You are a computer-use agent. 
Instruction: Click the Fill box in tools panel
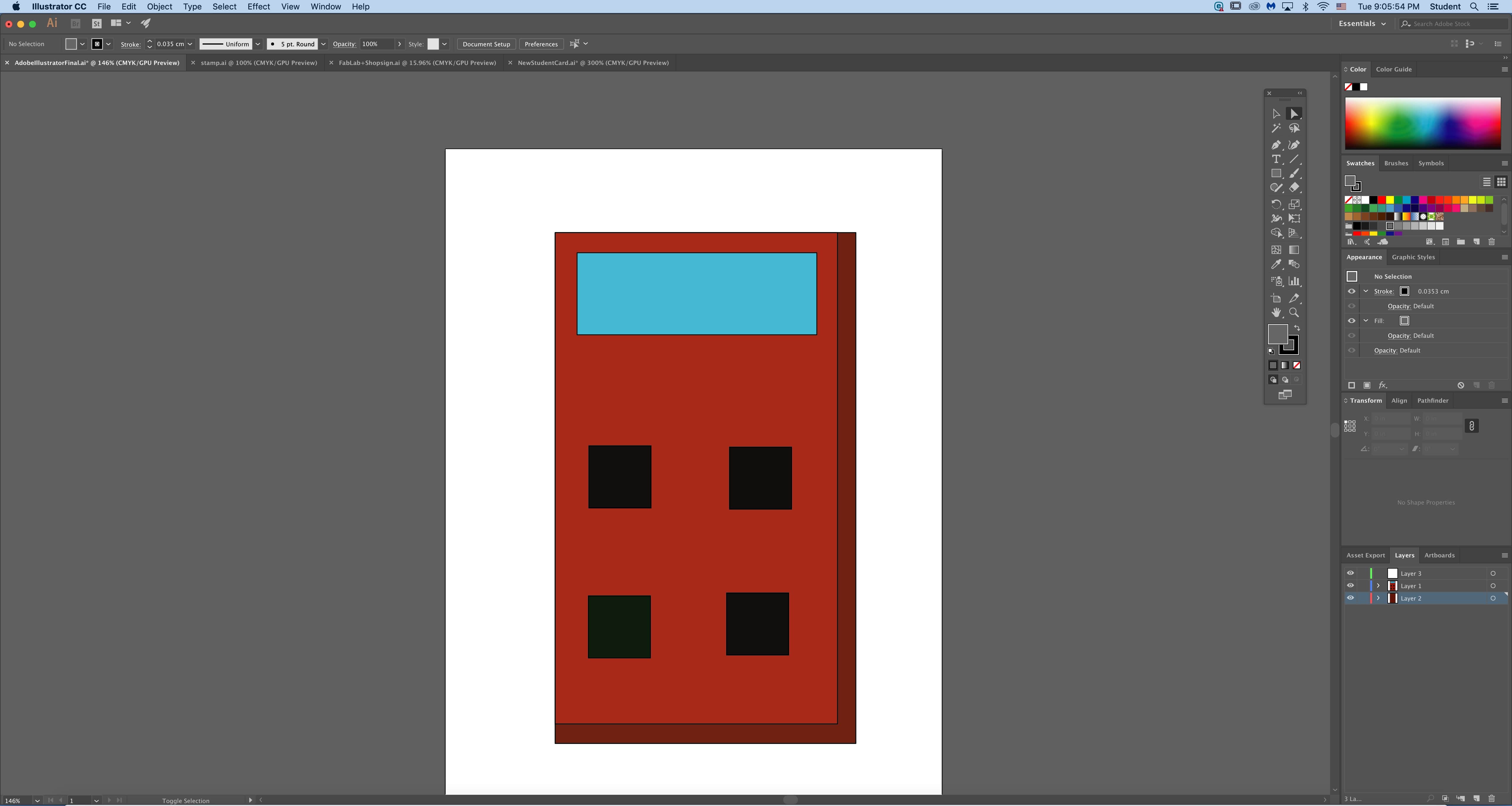(1278, 335)
